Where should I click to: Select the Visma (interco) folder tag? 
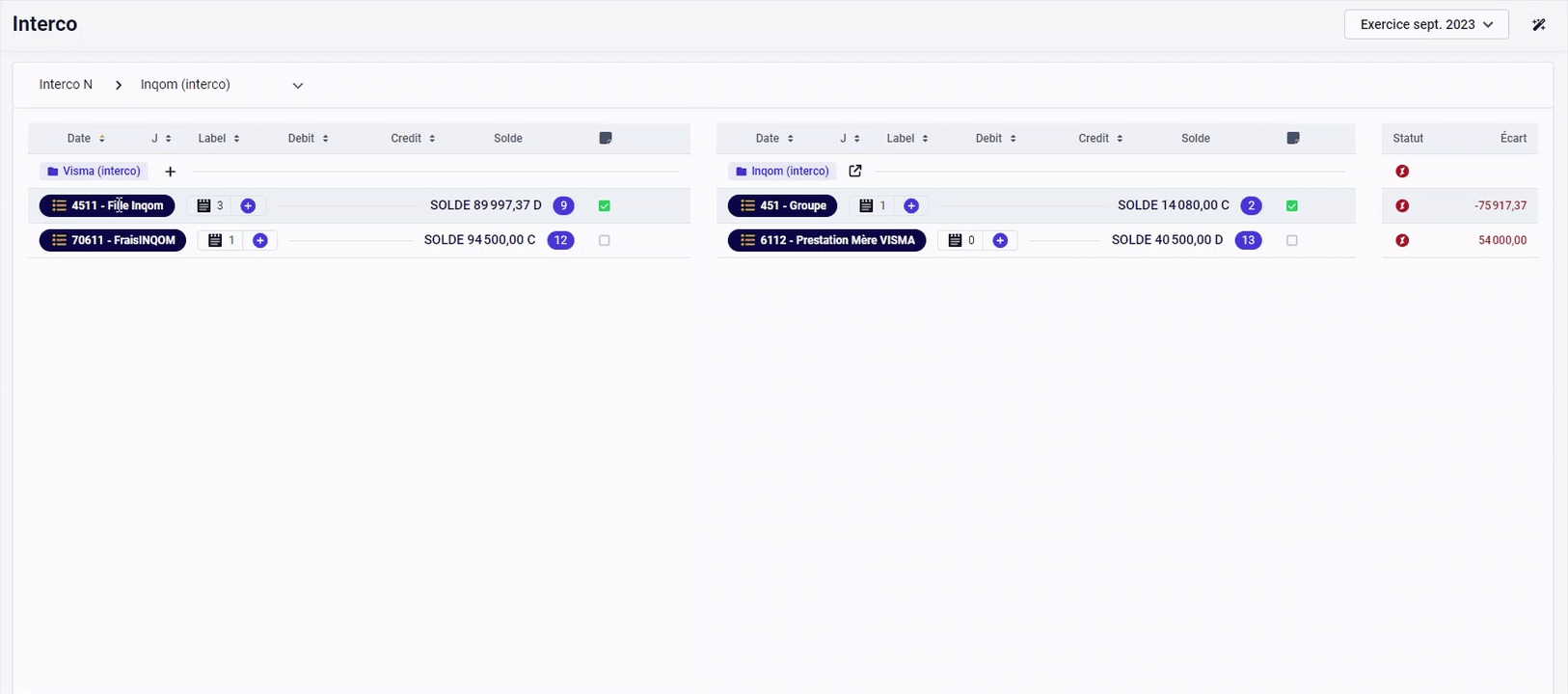click(x=94, y=172)
